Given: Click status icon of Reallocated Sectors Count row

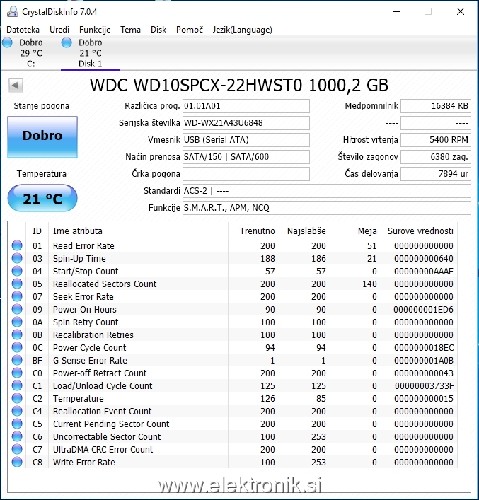Looking at the screenshot, I should point(17,284).
